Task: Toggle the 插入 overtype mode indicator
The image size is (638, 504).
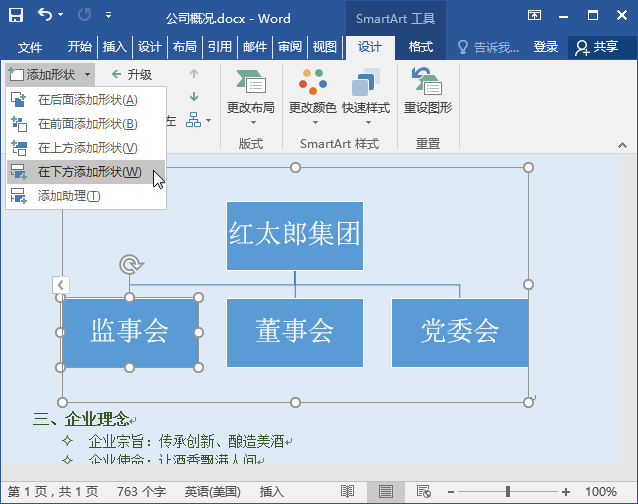Action: tap(271, 492)
